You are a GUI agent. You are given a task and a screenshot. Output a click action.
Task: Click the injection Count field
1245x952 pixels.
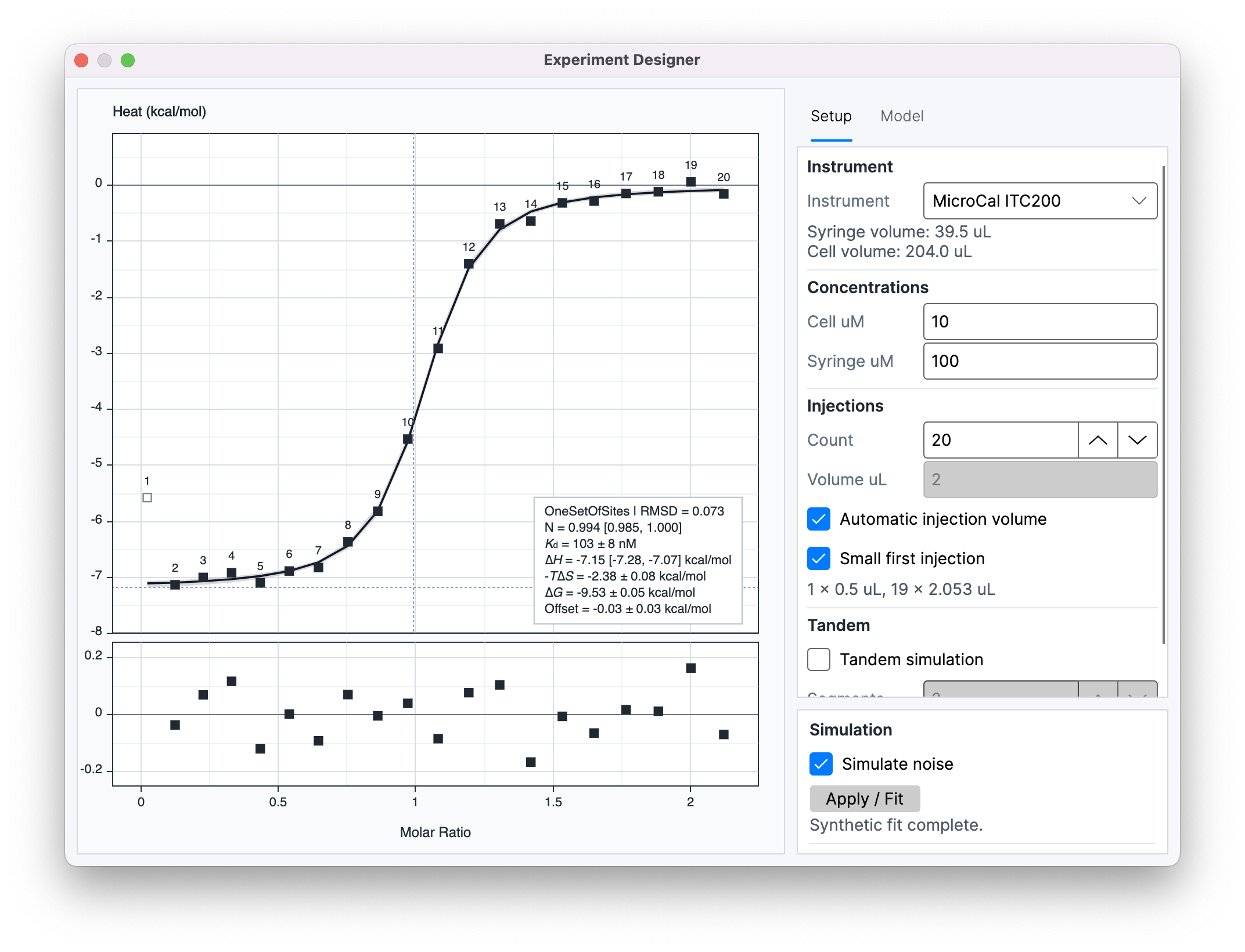click(x=1001, y=440)
